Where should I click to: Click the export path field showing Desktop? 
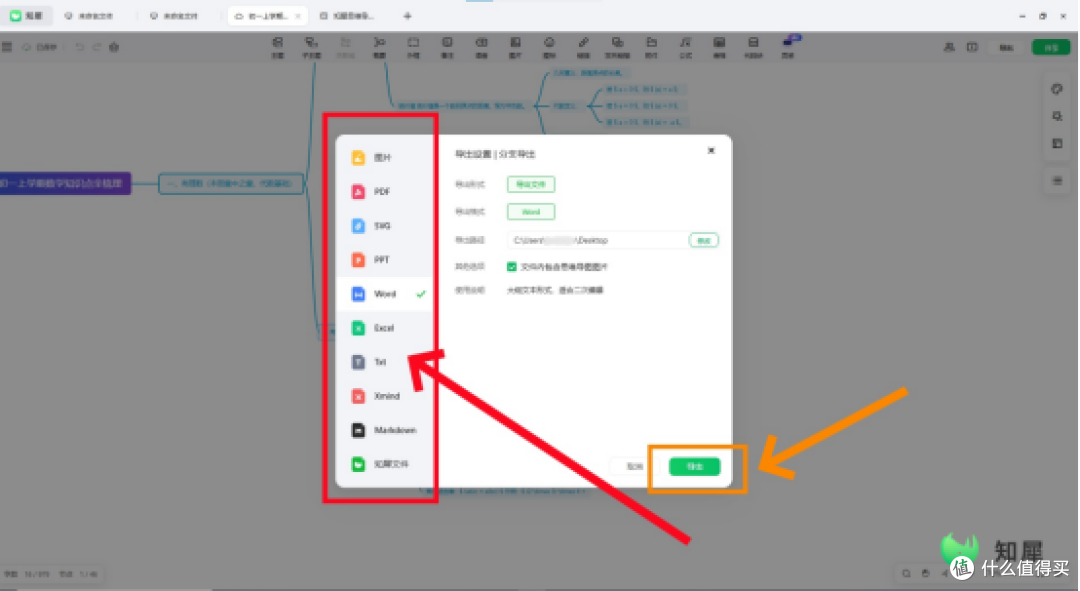[x=596, y=240]
